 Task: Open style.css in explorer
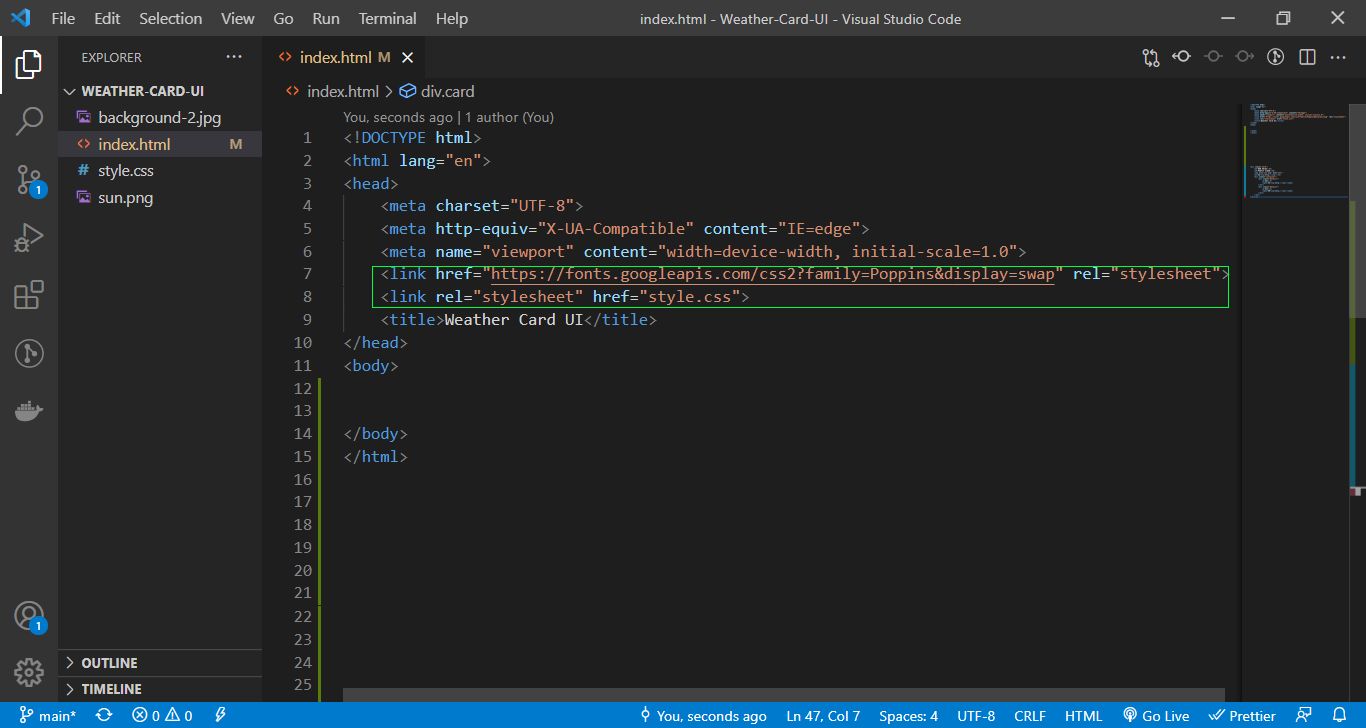(160, 171)
